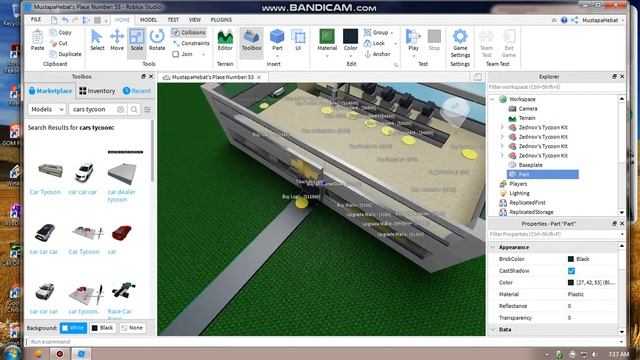Duplicate the selected part
The height and width of the screenshot is (360, 640).
coord(65,54)
